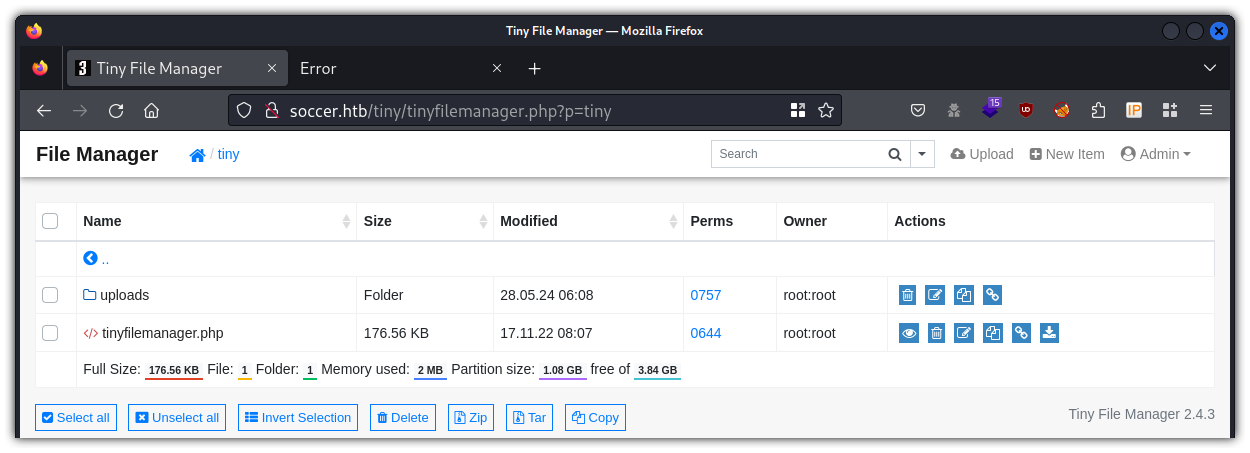
Task: Click the download icon for tinyfilemanager.php
Action: (x=1049, y=333)
